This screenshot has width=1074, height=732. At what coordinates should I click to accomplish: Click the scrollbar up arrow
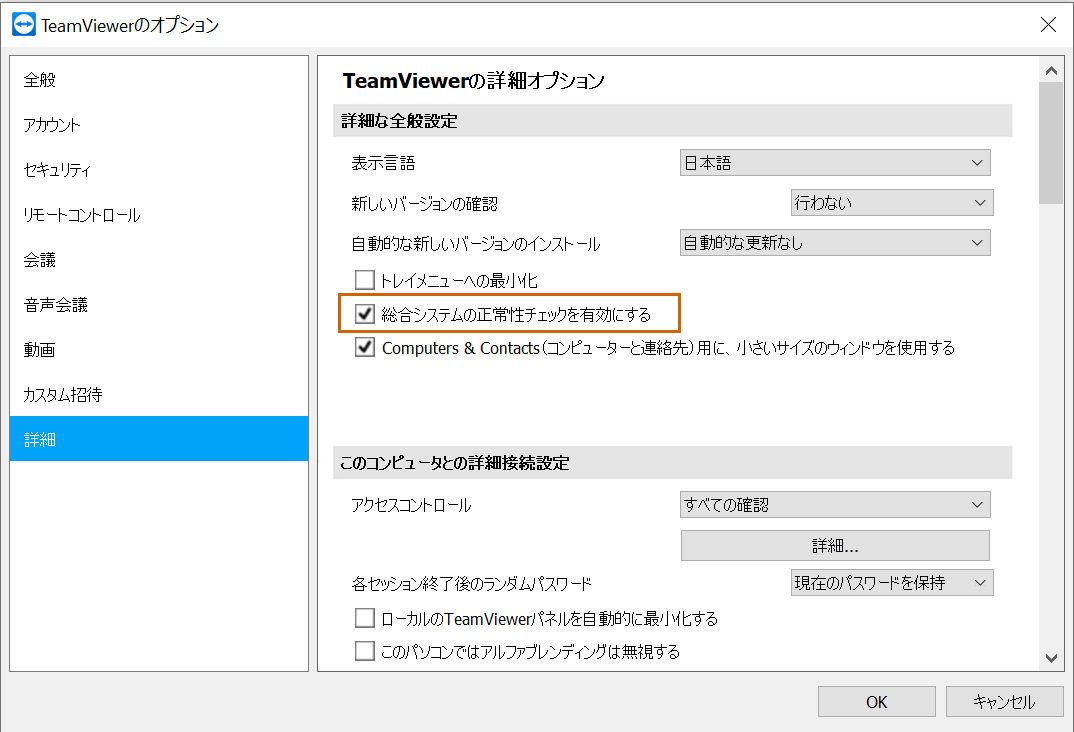pyautogui.click(x=1051, y=71)
